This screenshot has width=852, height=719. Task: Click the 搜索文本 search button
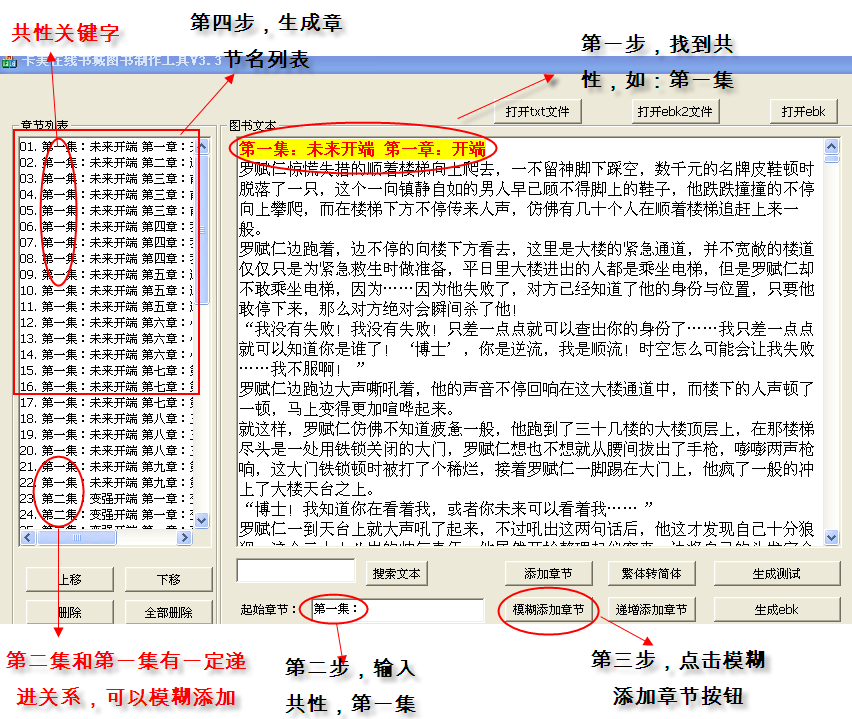(397, 574)
